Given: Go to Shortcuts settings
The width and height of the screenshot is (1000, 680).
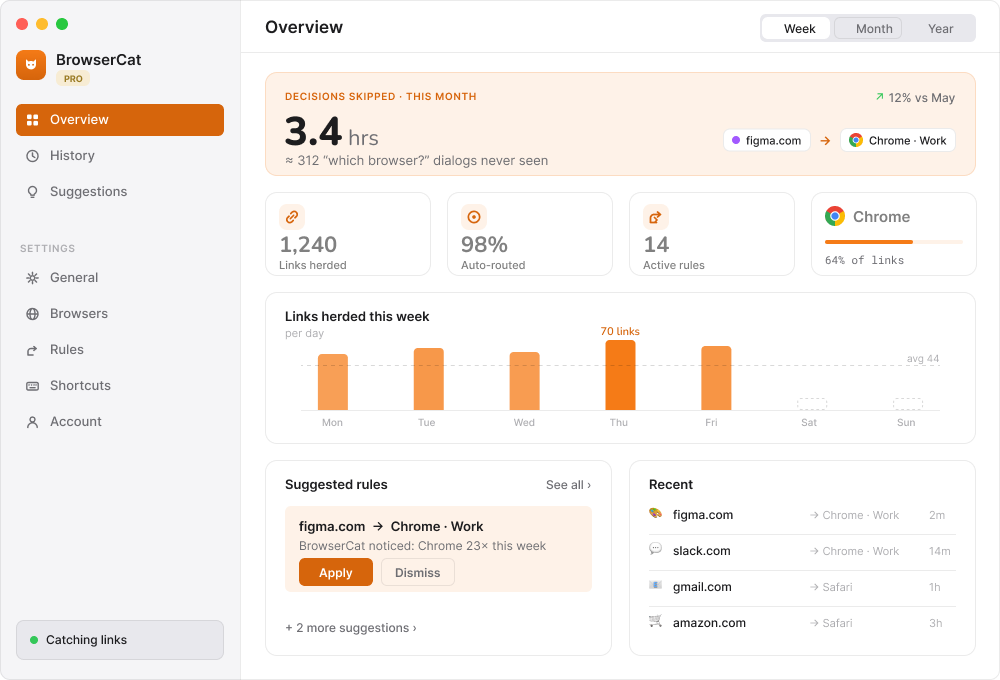Looking at the screenshot, I should (x=120, y=386).
